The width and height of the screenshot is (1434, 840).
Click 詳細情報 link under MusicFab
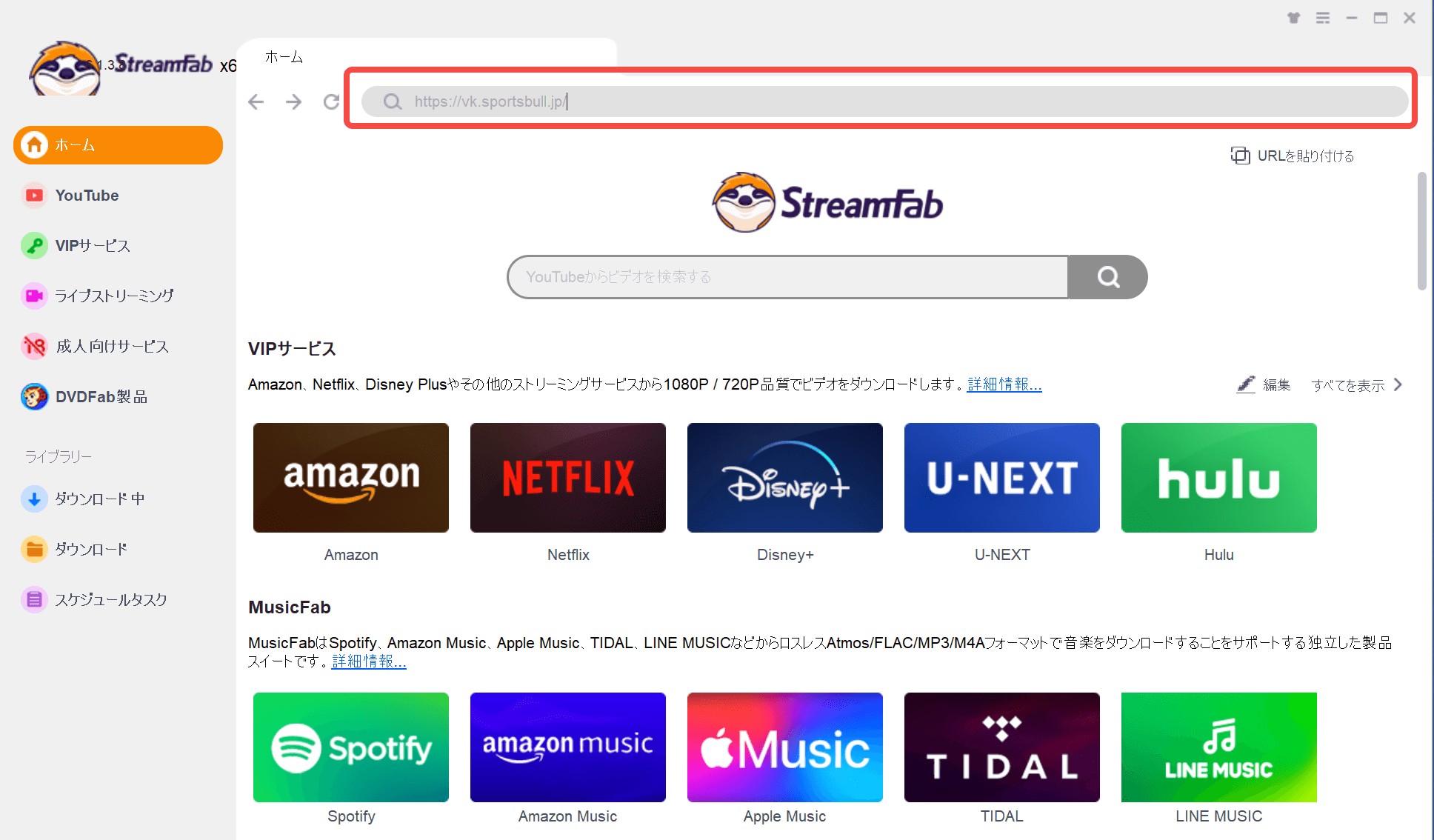pyautogui.click(x=369, y=661)
